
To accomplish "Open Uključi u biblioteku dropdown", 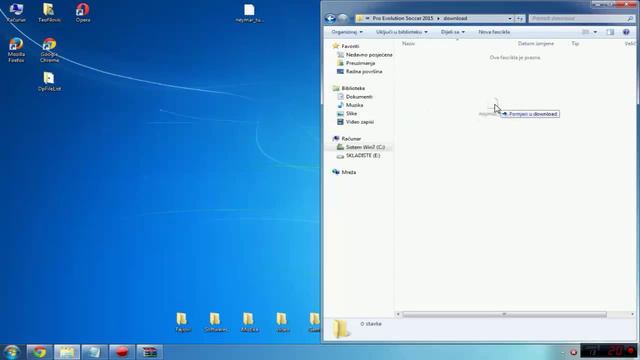I will 402,32.
